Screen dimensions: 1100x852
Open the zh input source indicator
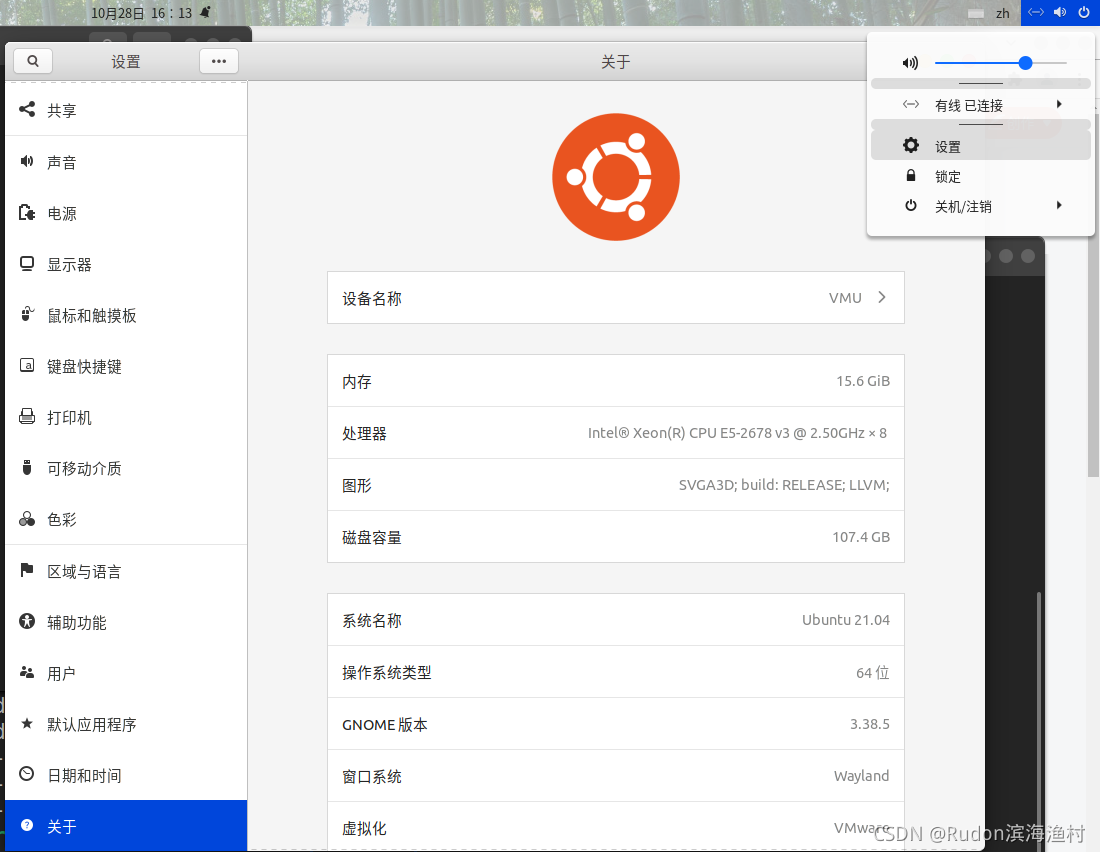(x=1002, y=13)
